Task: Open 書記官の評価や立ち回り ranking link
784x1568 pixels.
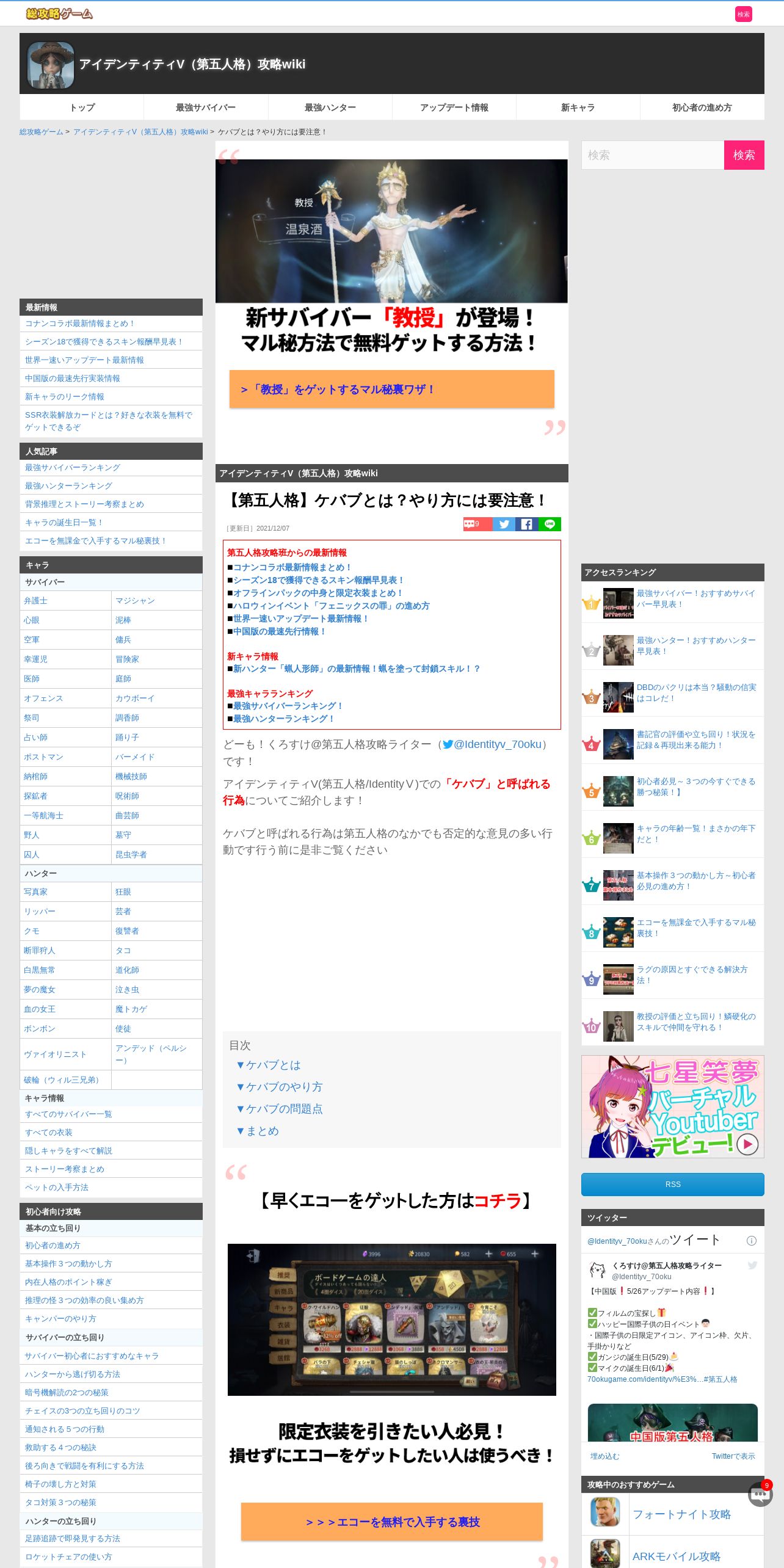Action: click(696, 739)
